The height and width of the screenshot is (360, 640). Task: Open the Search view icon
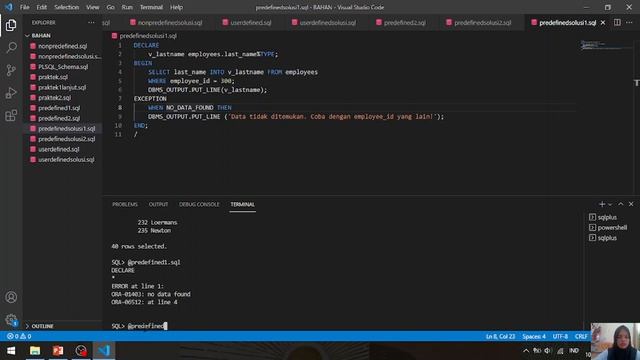[11, 47]
